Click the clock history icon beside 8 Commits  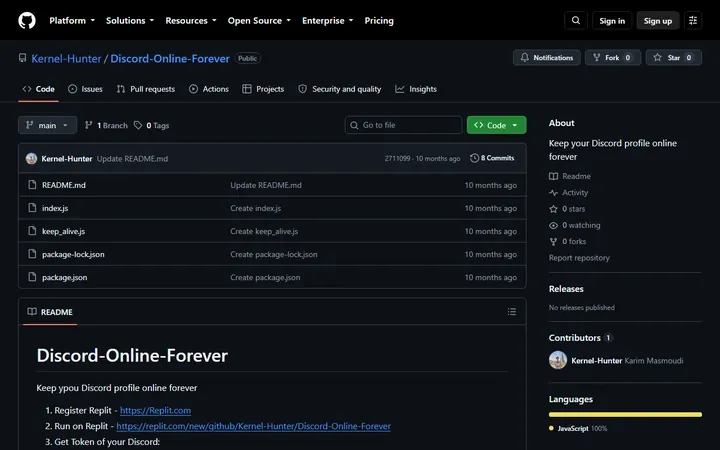(x=474, y=158)
